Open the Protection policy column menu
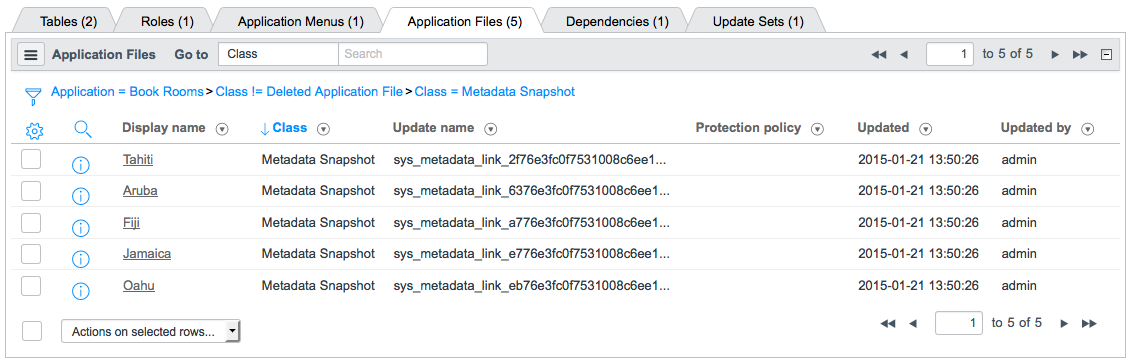Image resolution: width=1131 pixels, height=361 pixels. point(817,129)
